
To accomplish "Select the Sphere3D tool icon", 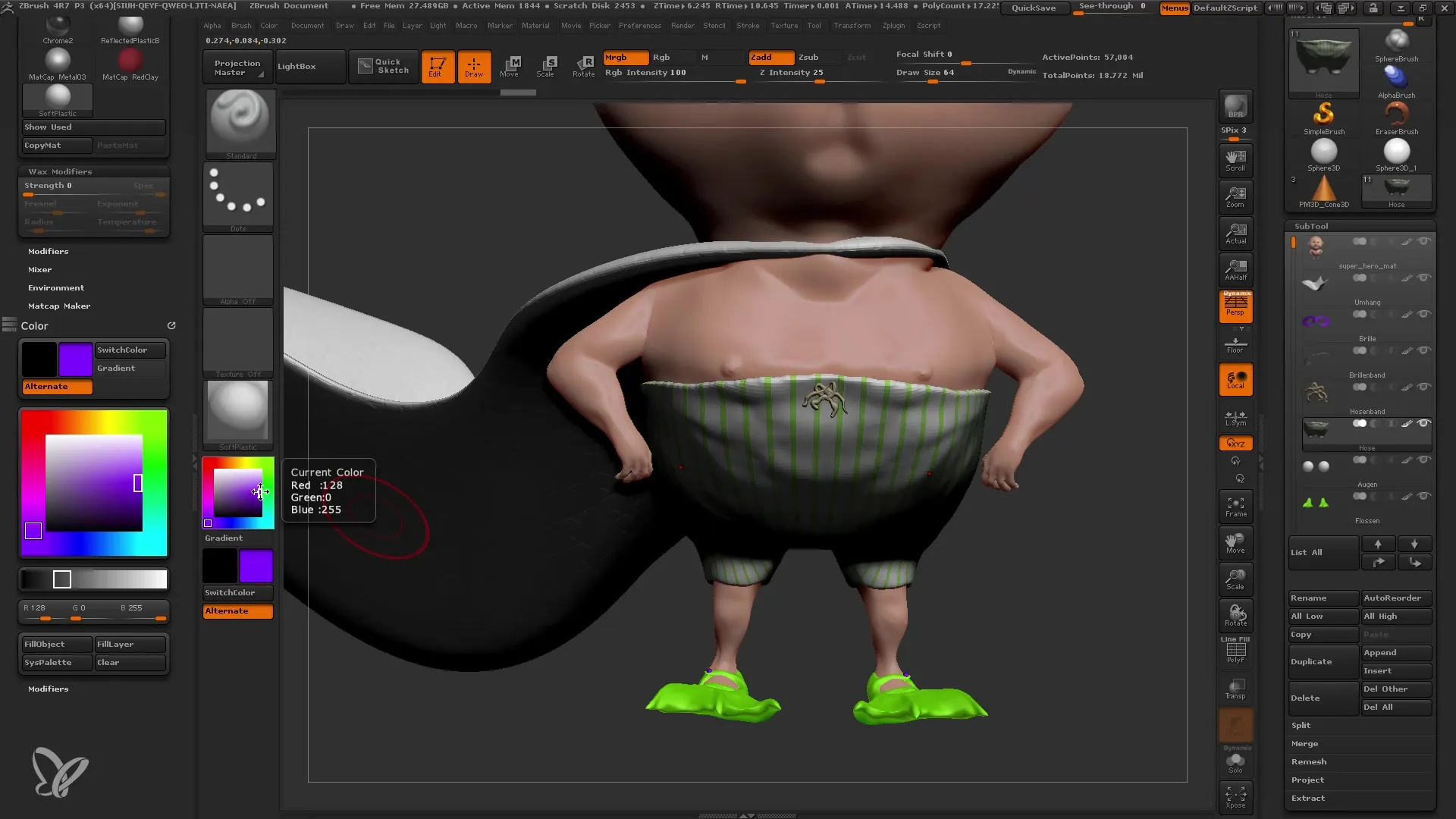I will (x=1323, y=152).
